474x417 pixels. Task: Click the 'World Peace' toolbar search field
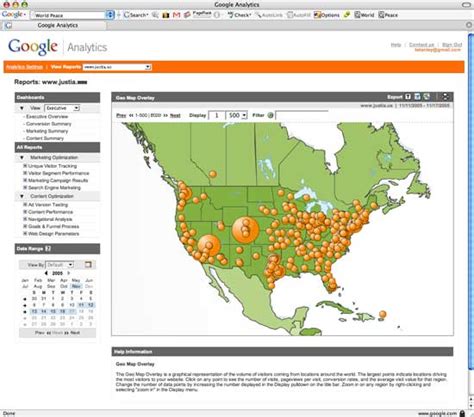68,15
